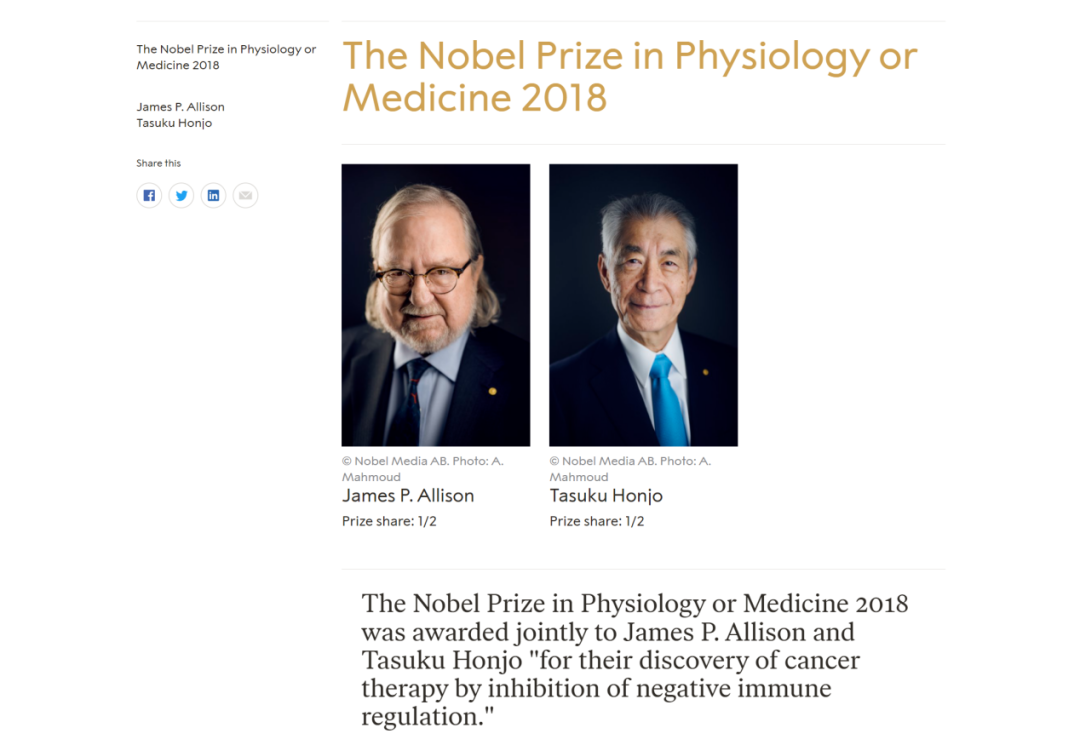Click the Share this label
The image size is (1080, 745).
click(158, 163)
